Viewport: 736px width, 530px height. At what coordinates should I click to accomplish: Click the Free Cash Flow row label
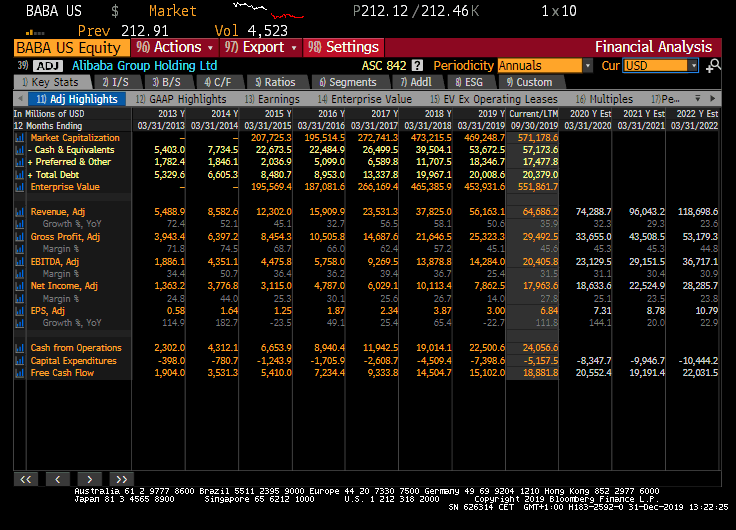point(62,373)
